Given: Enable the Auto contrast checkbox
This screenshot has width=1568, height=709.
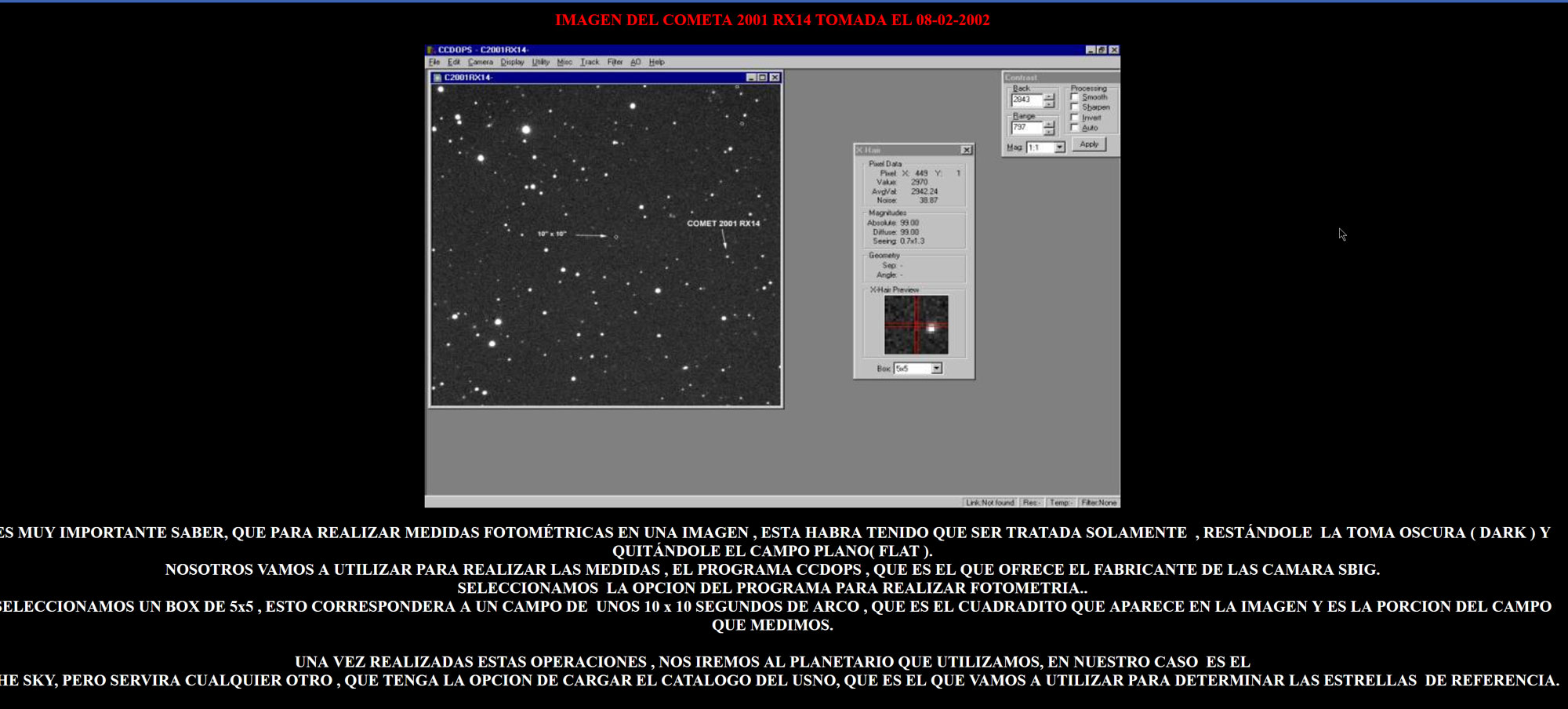Looking at the screenshot, I should [x=1075, y=128].
